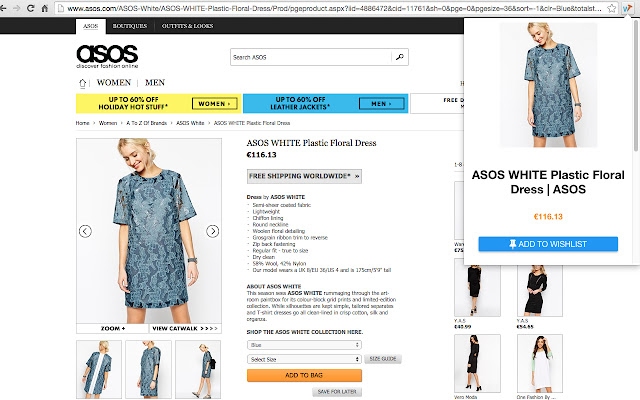Open the Vero Moda black dress thumbnail
Screen dimensions: 640x400
click(477, 363)
